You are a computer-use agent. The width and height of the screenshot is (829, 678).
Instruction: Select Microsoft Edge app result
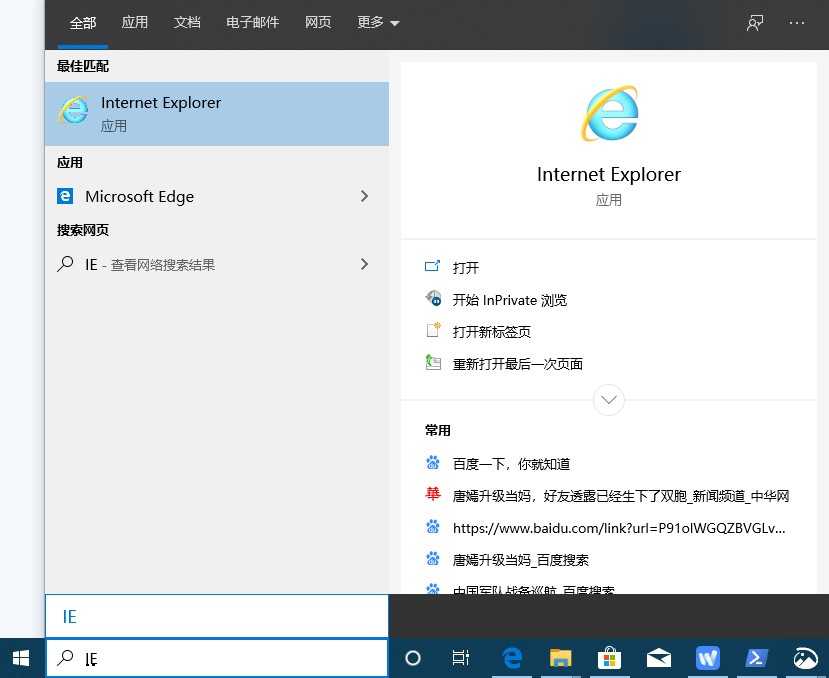pos(217,196)
